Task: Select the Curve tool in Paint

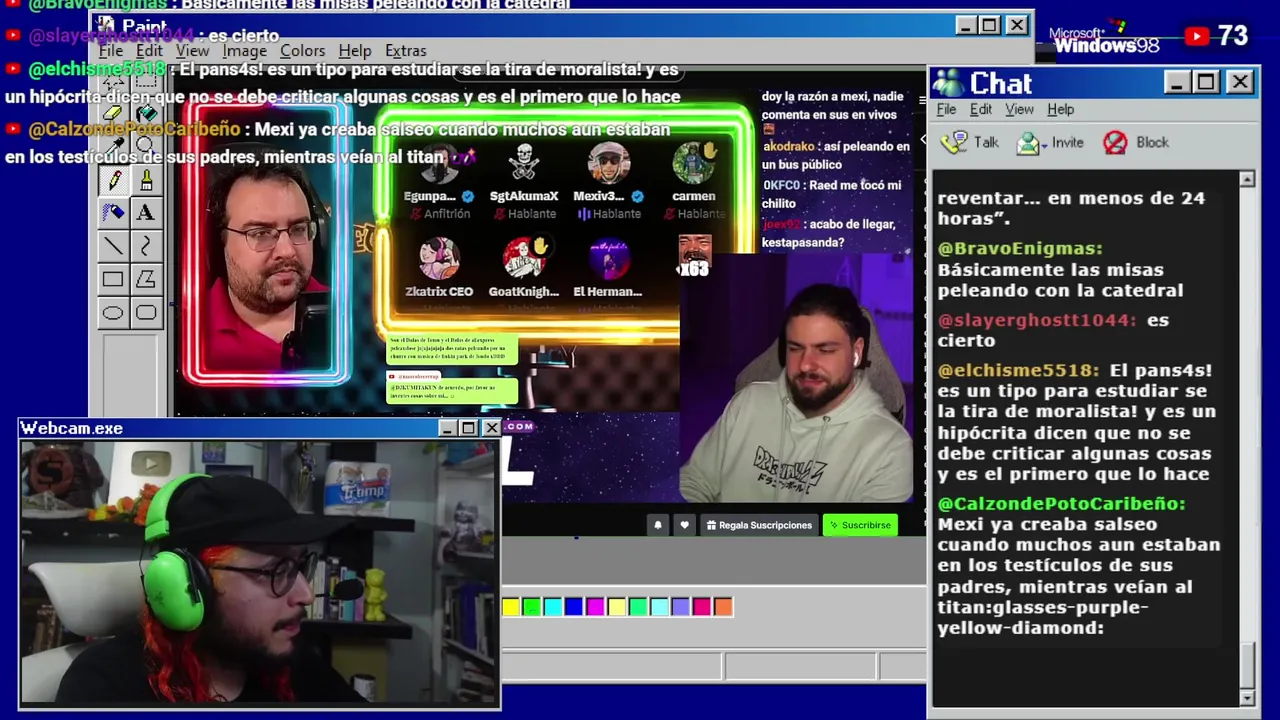Action: (x=146, y=246)
